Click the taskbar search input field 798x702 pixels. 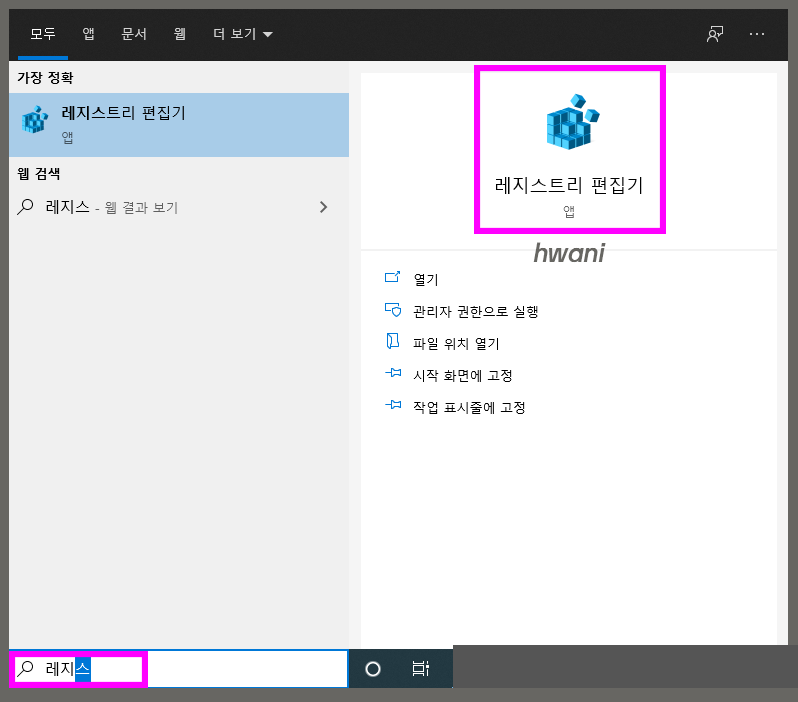(179, 669)
